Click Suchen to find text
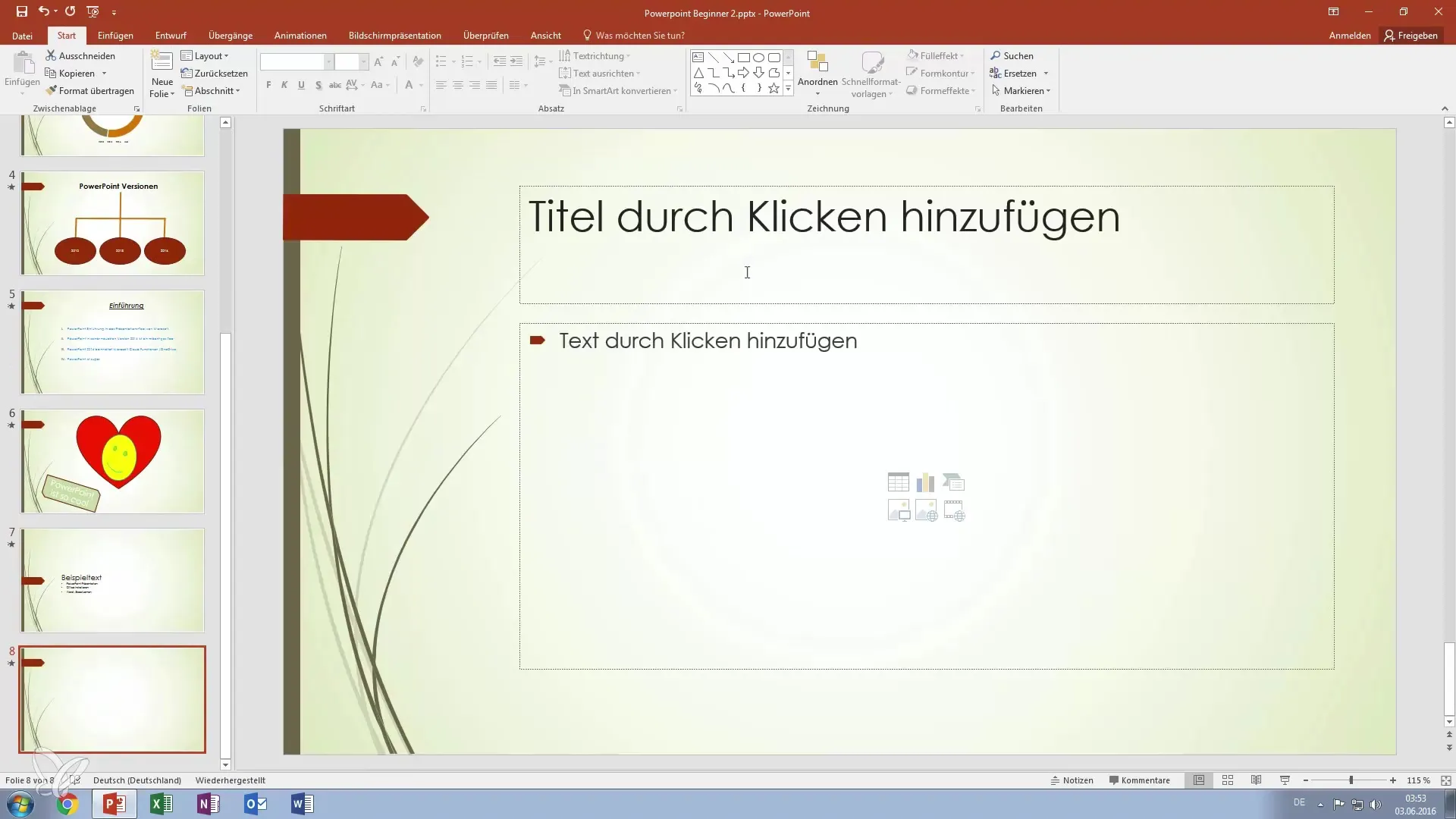 (x=1012, y=56)
